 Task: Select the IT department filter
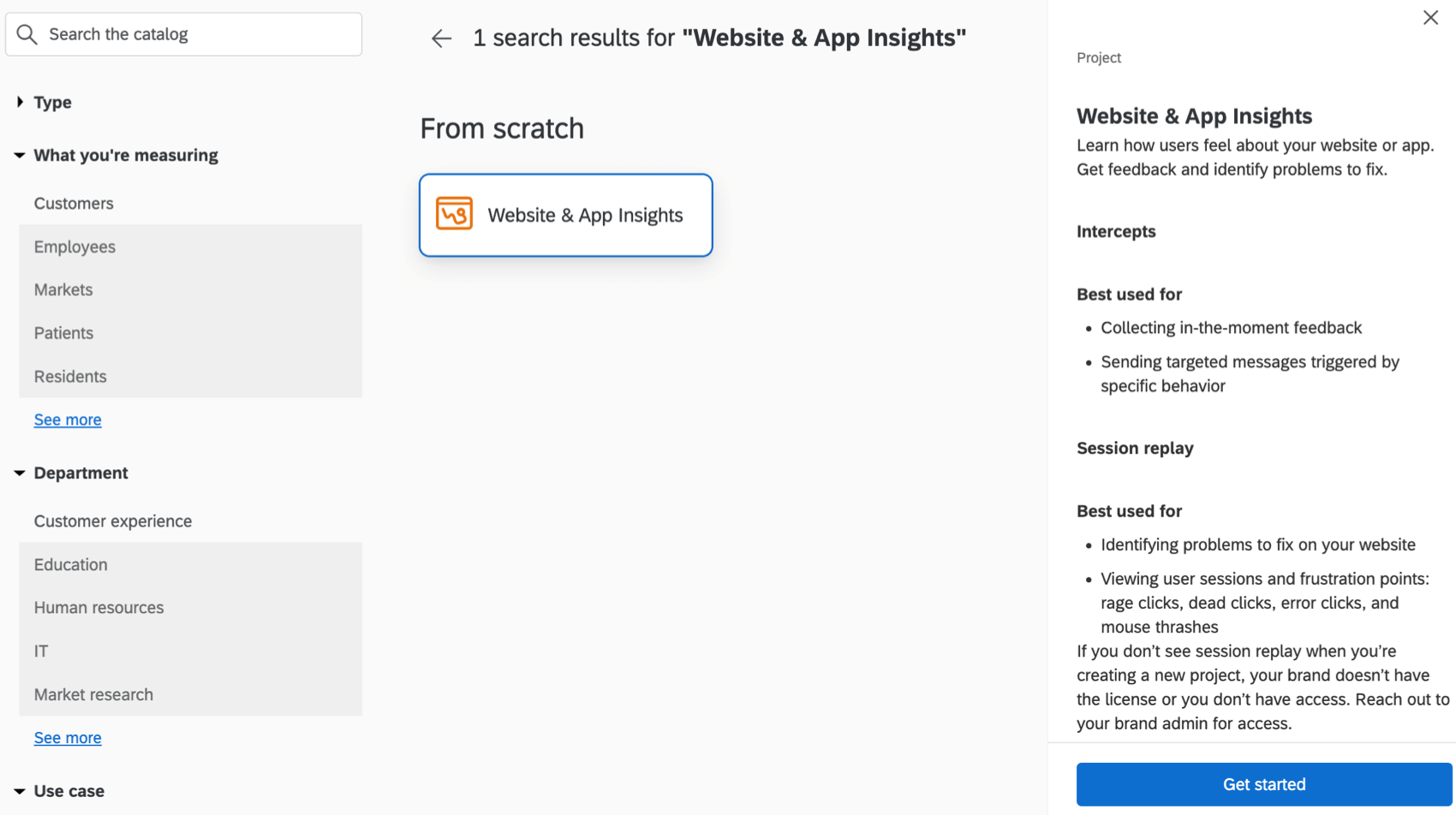[x=40, y=651]
